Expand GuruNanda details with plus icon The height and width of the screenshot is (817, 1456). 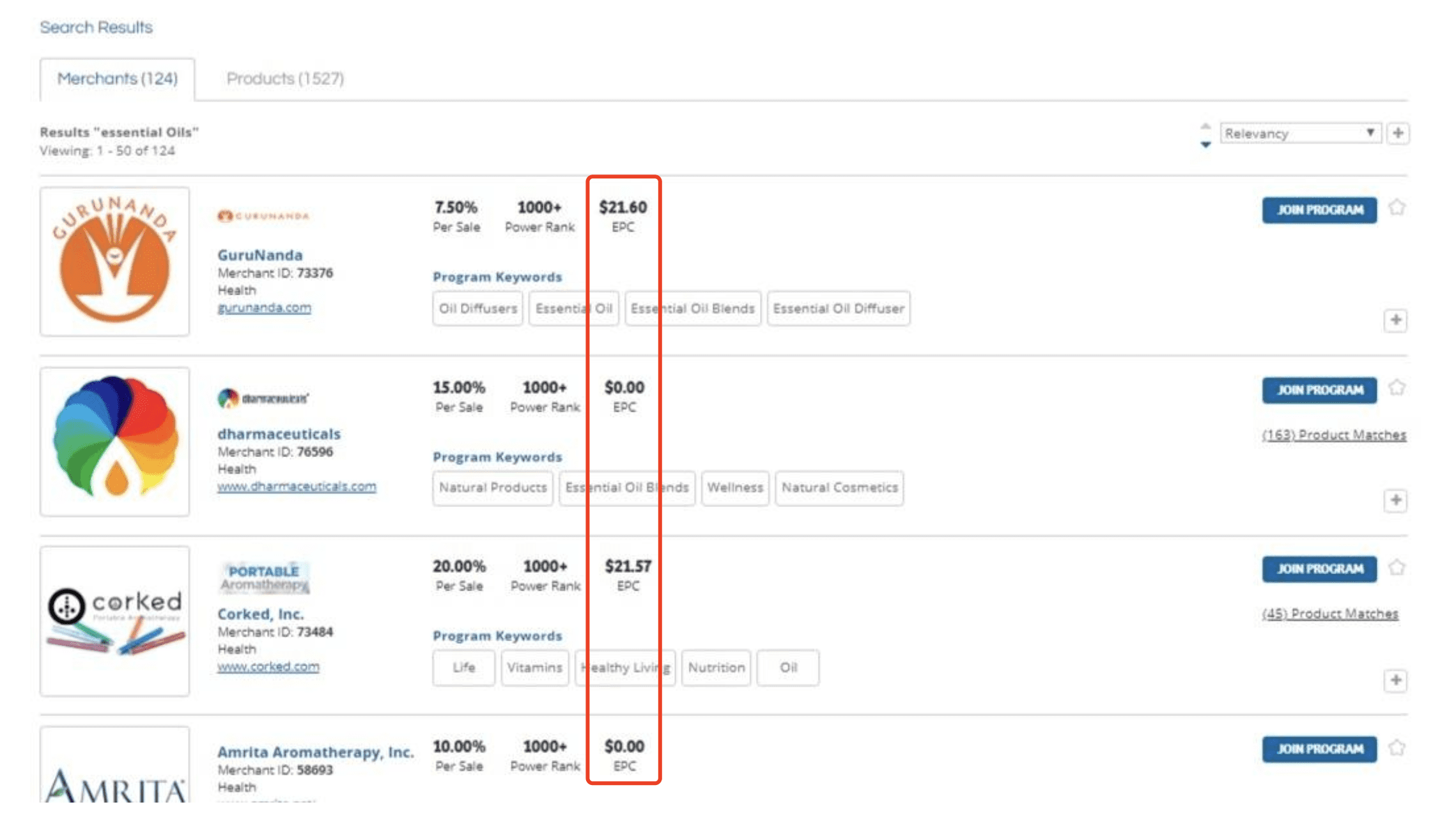1396,320
